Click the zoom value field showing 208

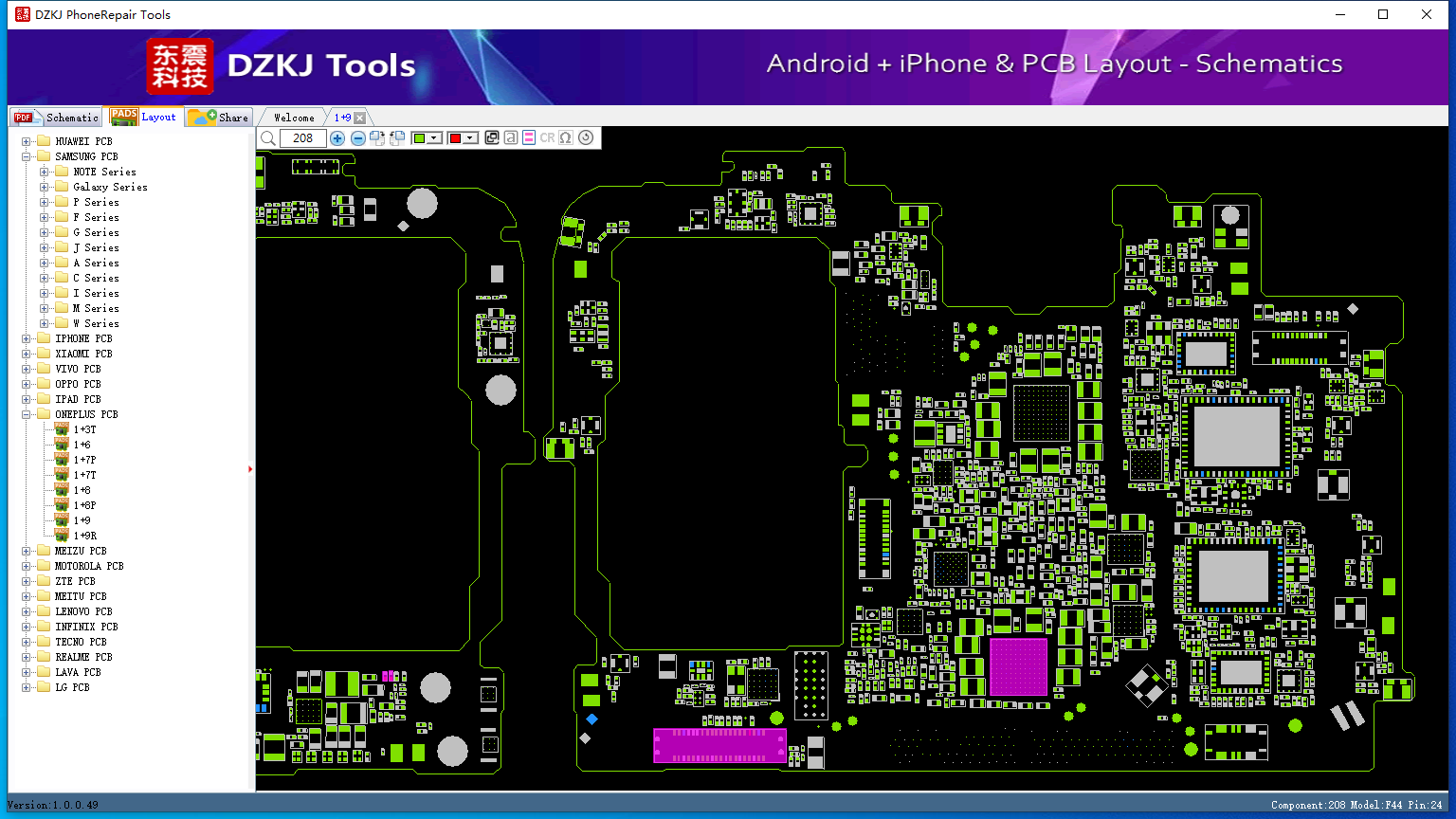pyautogui.click(x=303, y=138)
